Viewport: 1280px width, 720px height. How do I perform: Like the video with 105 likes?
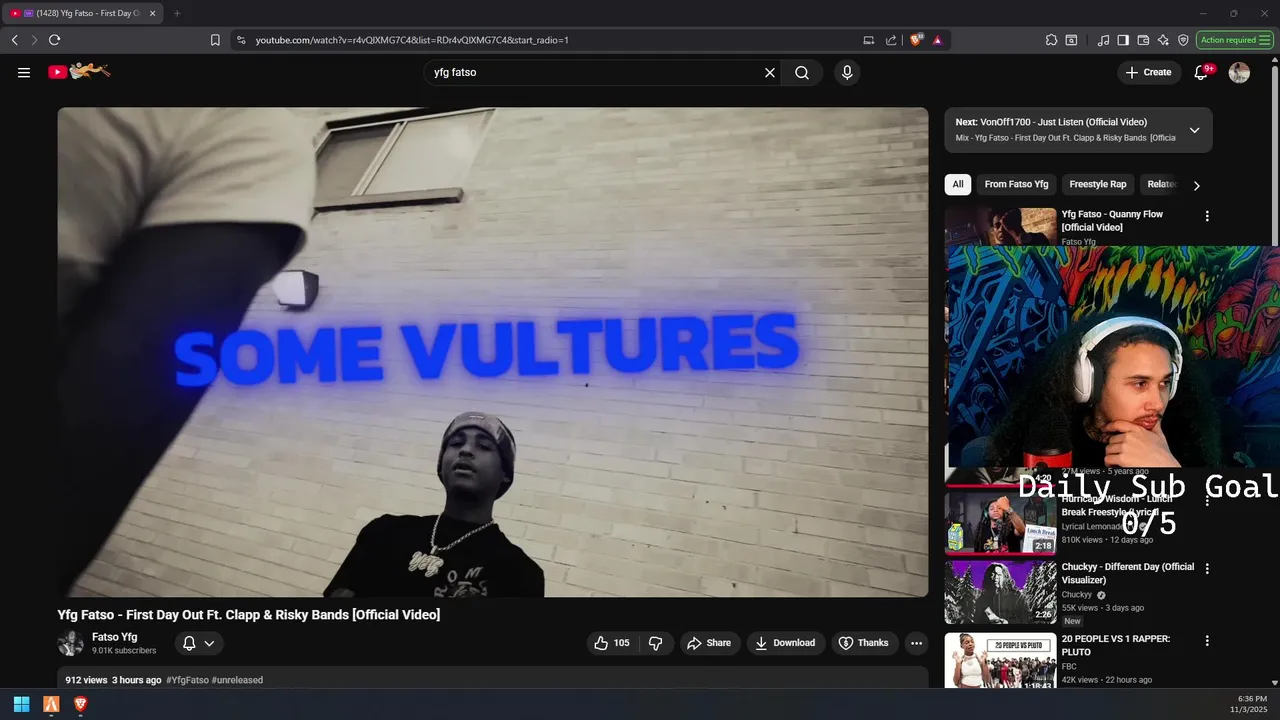click(x=612, y=643)
